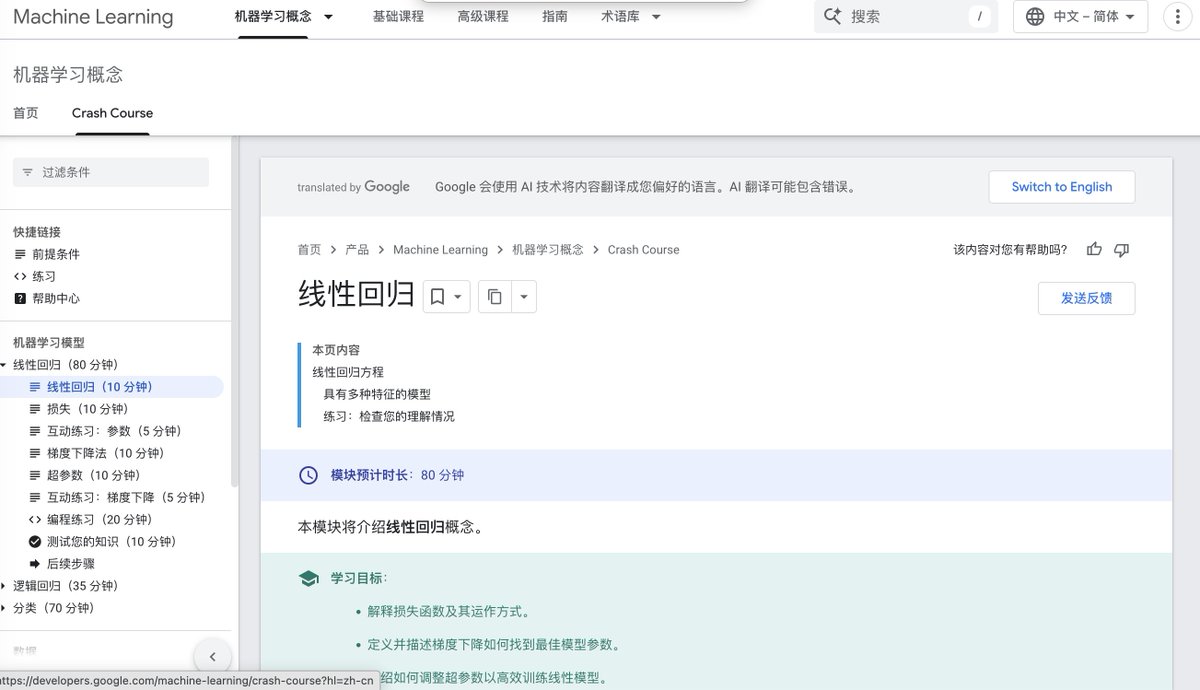This screenshot has width=1200, height=690.
Task: Click the 前提条件 list icon
Action: tap(20, 254)
